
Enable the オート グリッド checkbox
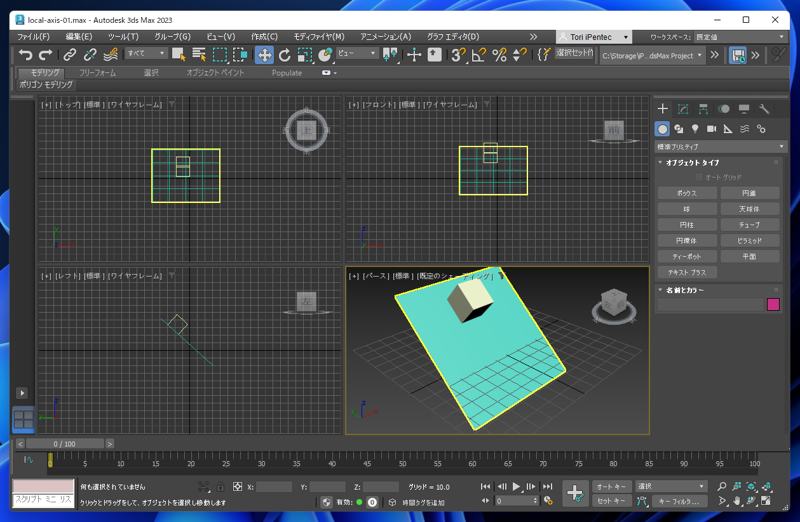point(699,177)
